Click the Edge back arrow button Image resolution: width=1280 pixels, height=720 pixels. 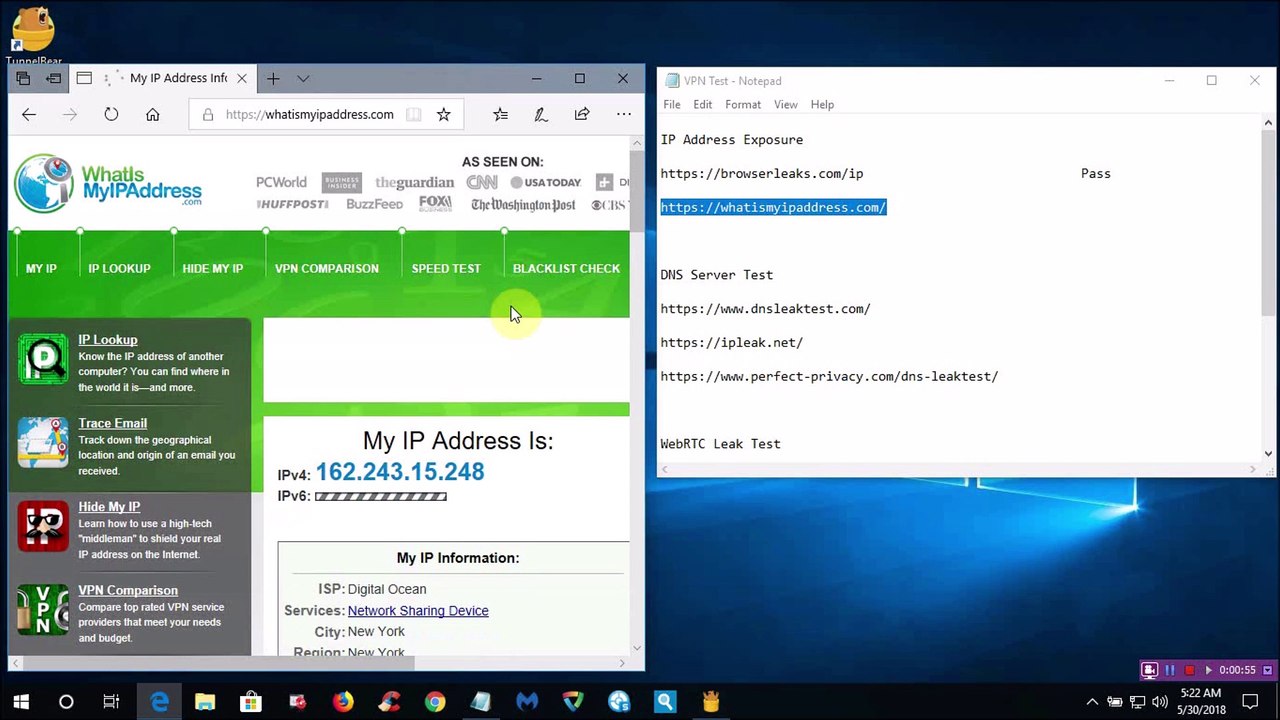pyautogui.click(x=28, y=115)
